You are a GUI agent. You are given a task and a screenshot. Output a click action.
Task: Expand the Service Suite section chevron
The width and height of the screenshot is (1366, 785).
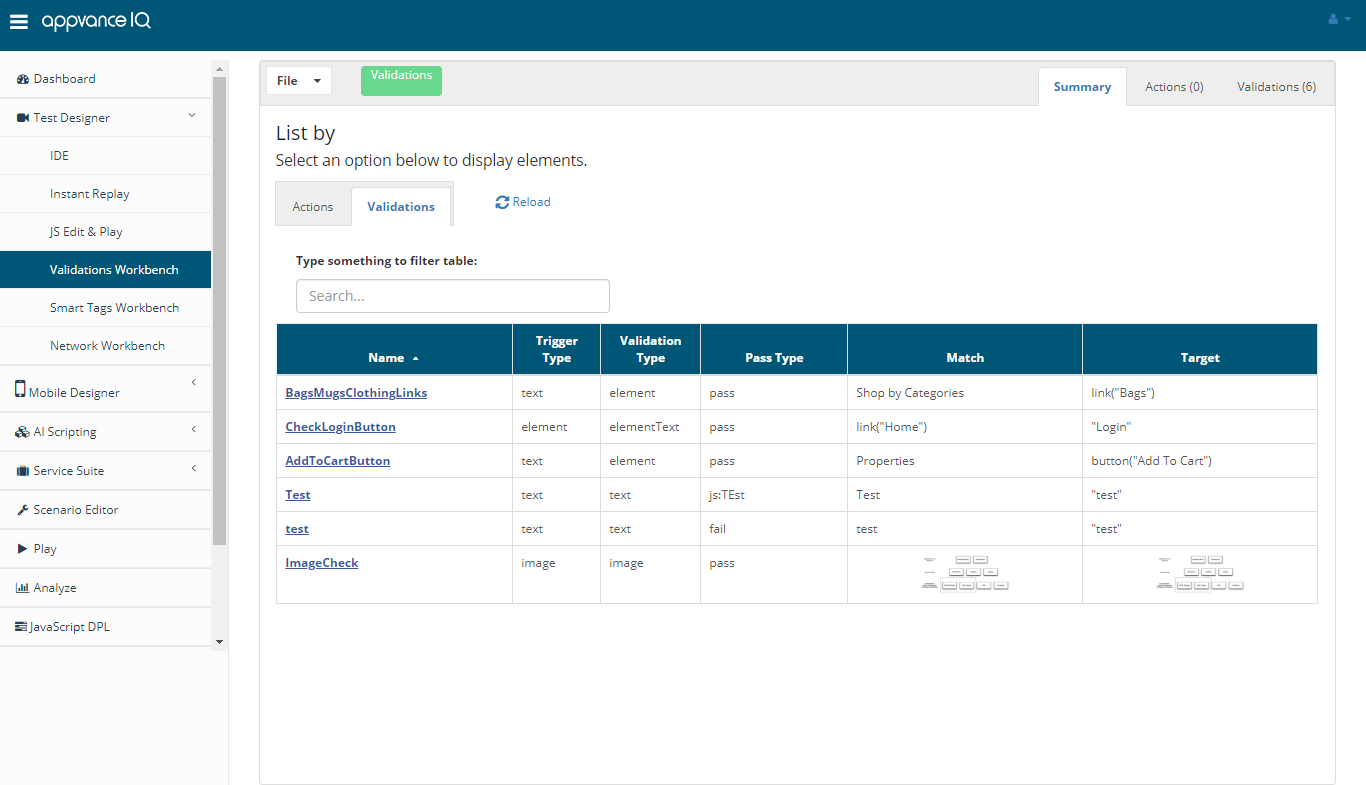pyautogui.click(x=194, y=468)
